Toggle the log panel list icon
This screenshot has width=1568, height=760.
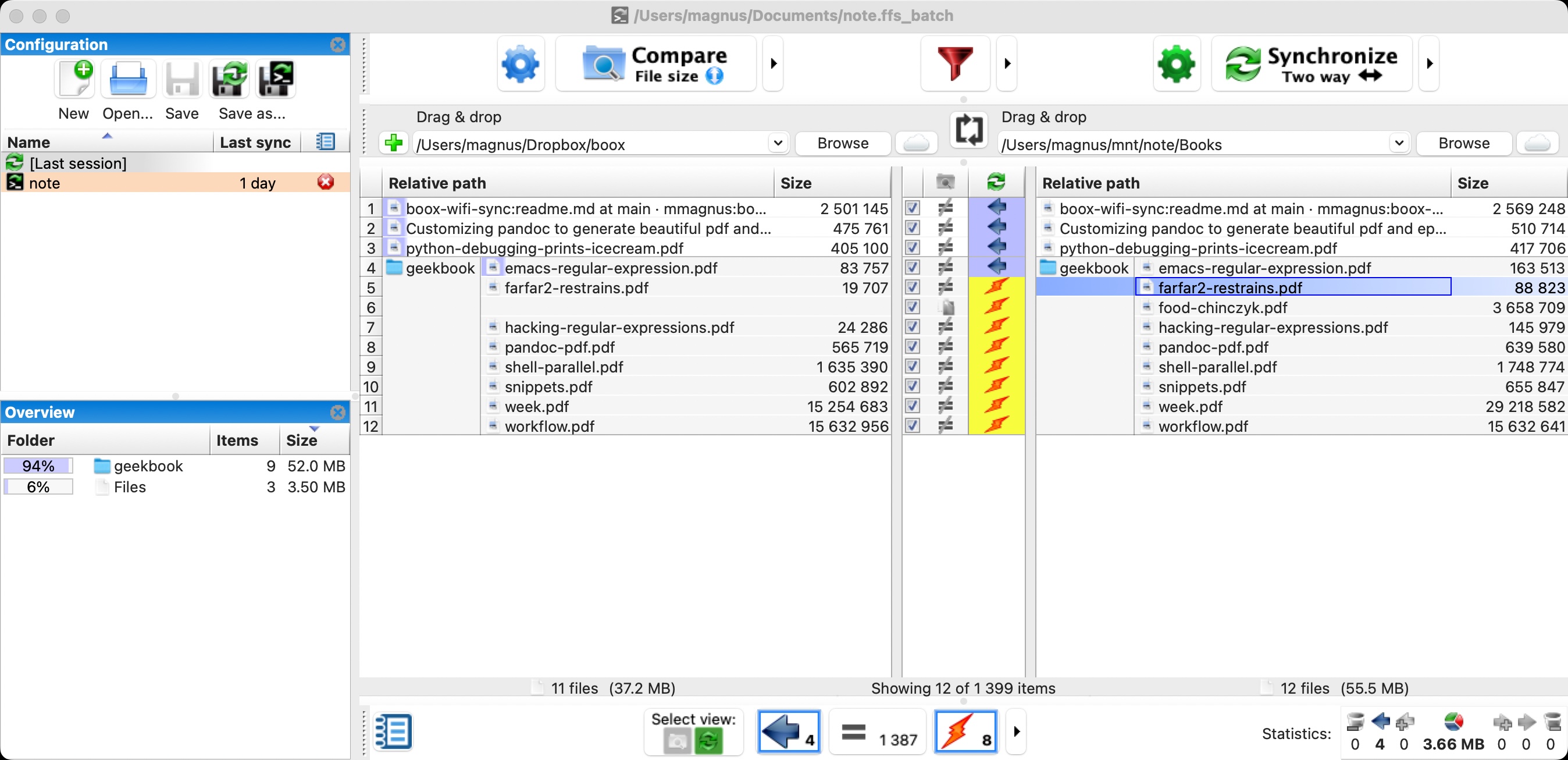pyautogui.click(x=393, y=731)
